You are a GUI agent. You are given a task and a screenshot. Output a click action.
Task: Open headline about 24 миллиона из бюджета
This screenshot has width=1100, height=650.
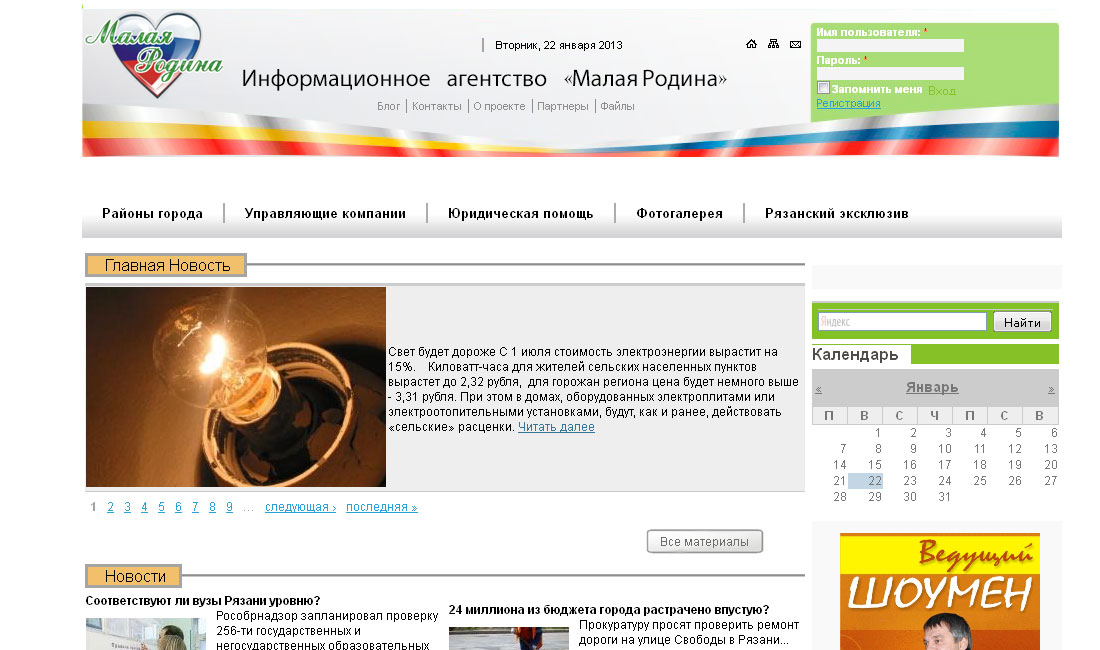point(609,610)
